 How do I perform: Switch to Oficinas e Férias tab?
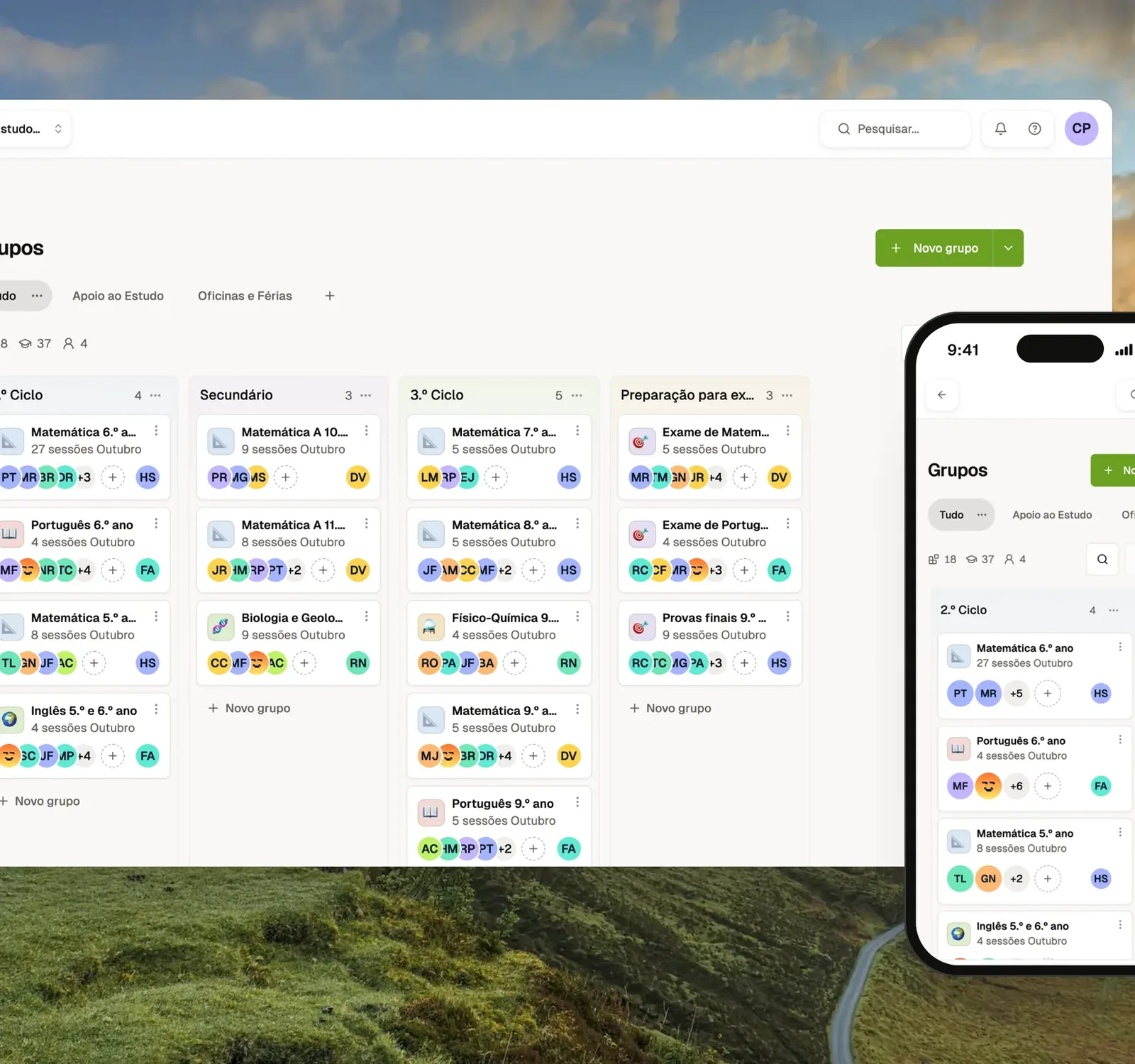pyautogui.click(x=245, y=296)
